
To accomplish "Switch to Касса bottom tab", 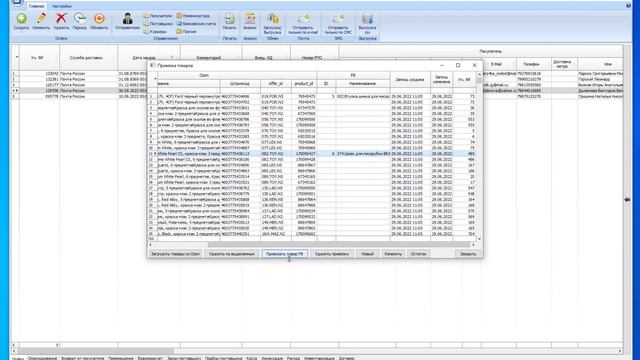I will (252, 358).
